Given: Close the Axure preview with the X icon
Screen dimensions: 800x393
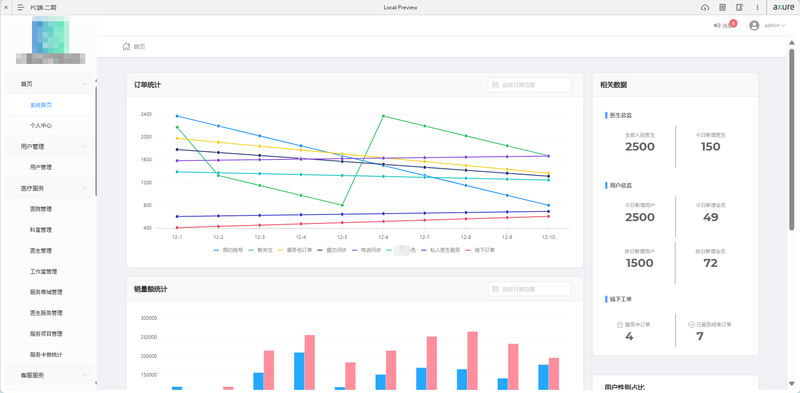Looking at the screenshot, I should click(6, 7).
